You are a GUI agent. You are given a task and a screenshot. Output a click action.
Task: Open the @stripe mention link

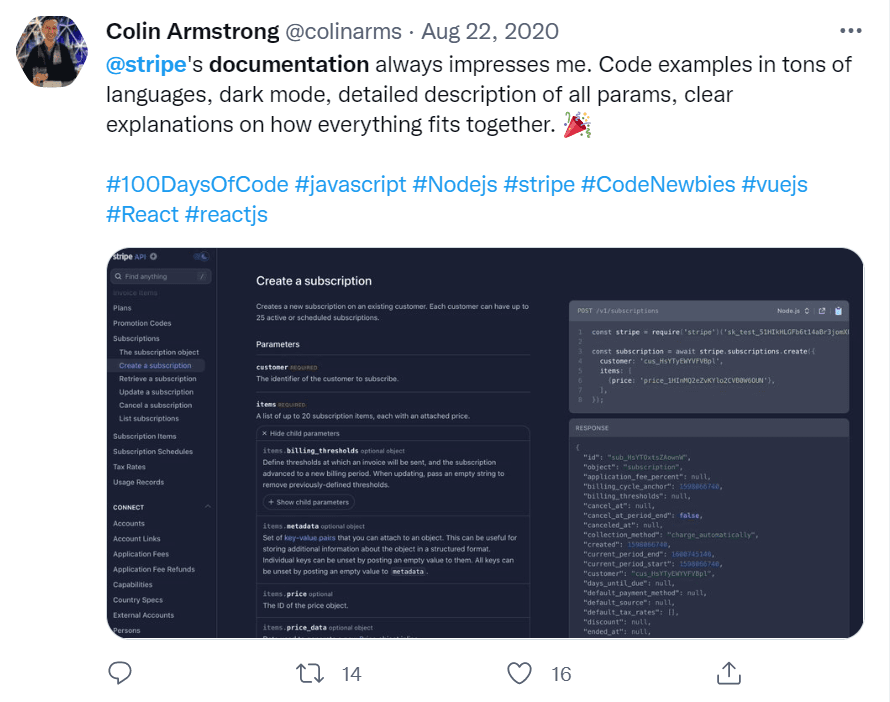click(146, 65)
